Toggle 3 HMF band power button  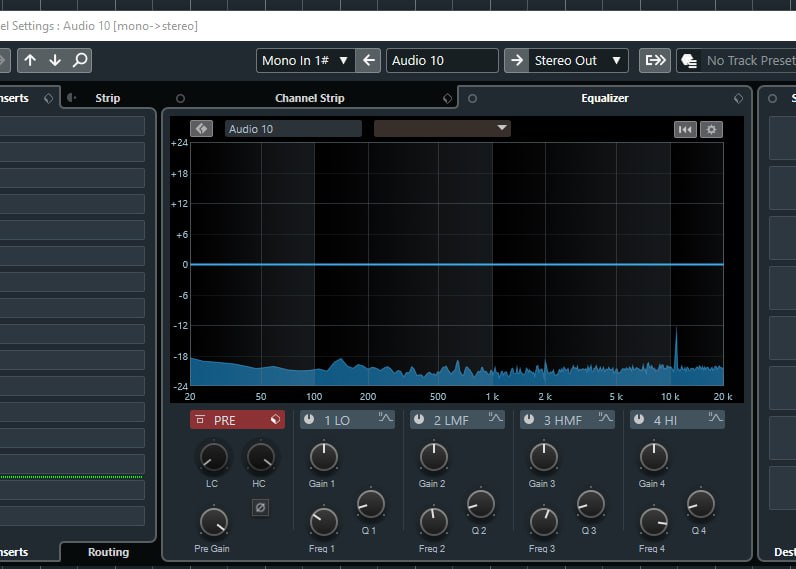click(x=529, y=419)
